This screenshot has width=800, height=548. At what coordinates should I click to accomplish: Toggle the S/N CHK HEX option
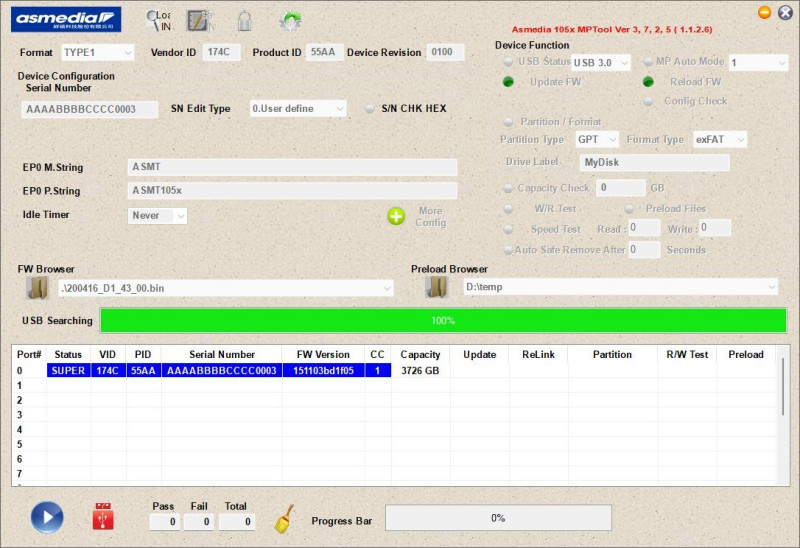point(370,109)
